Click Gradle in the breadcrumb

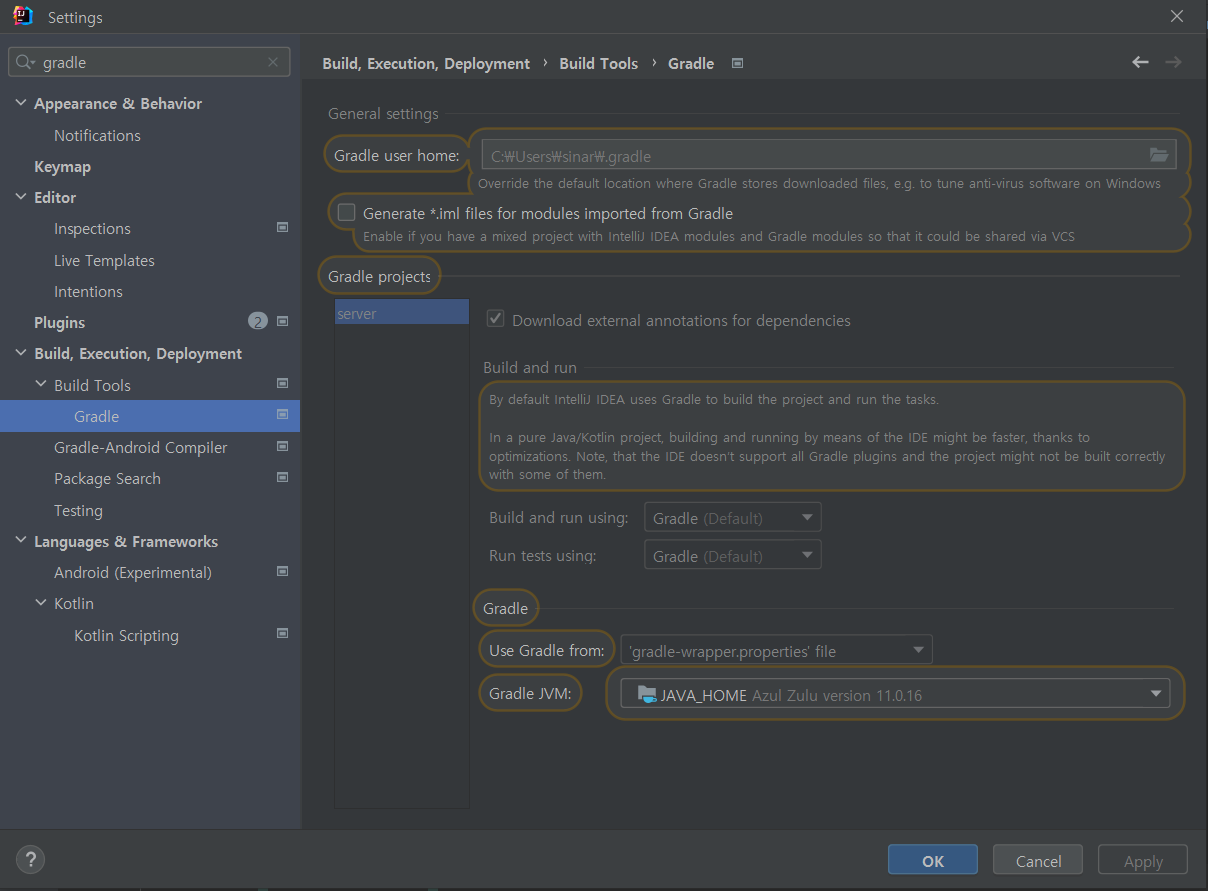point(690,63)
